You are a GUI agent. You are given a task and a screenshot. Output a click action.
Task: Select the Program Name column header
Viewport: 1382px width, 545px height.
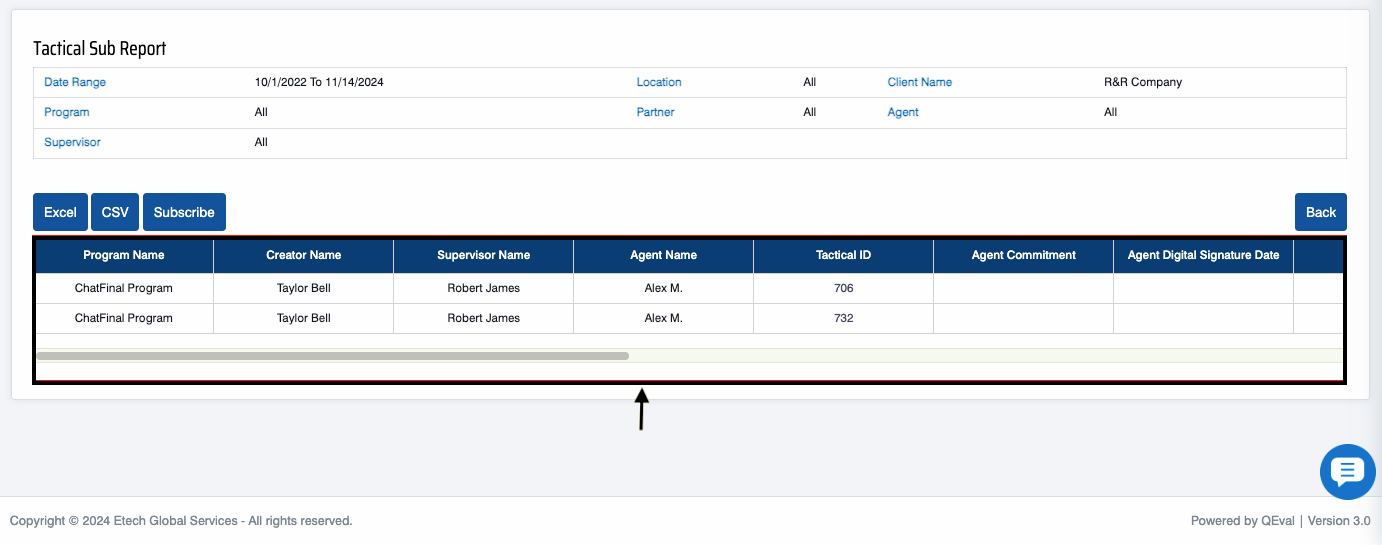[x=124, y=255]
